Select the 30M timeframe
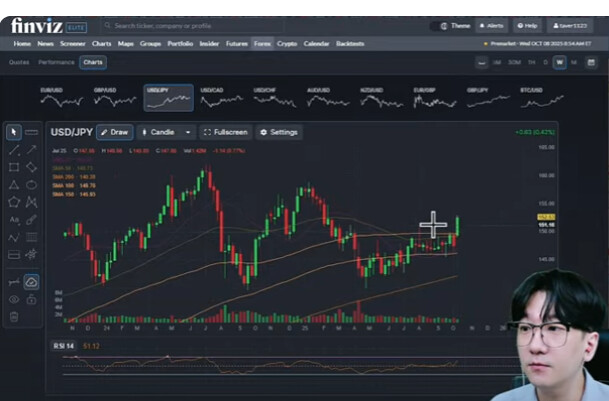Image resolution: width=609 pixels, height=401 pixels. click(514, 63)
